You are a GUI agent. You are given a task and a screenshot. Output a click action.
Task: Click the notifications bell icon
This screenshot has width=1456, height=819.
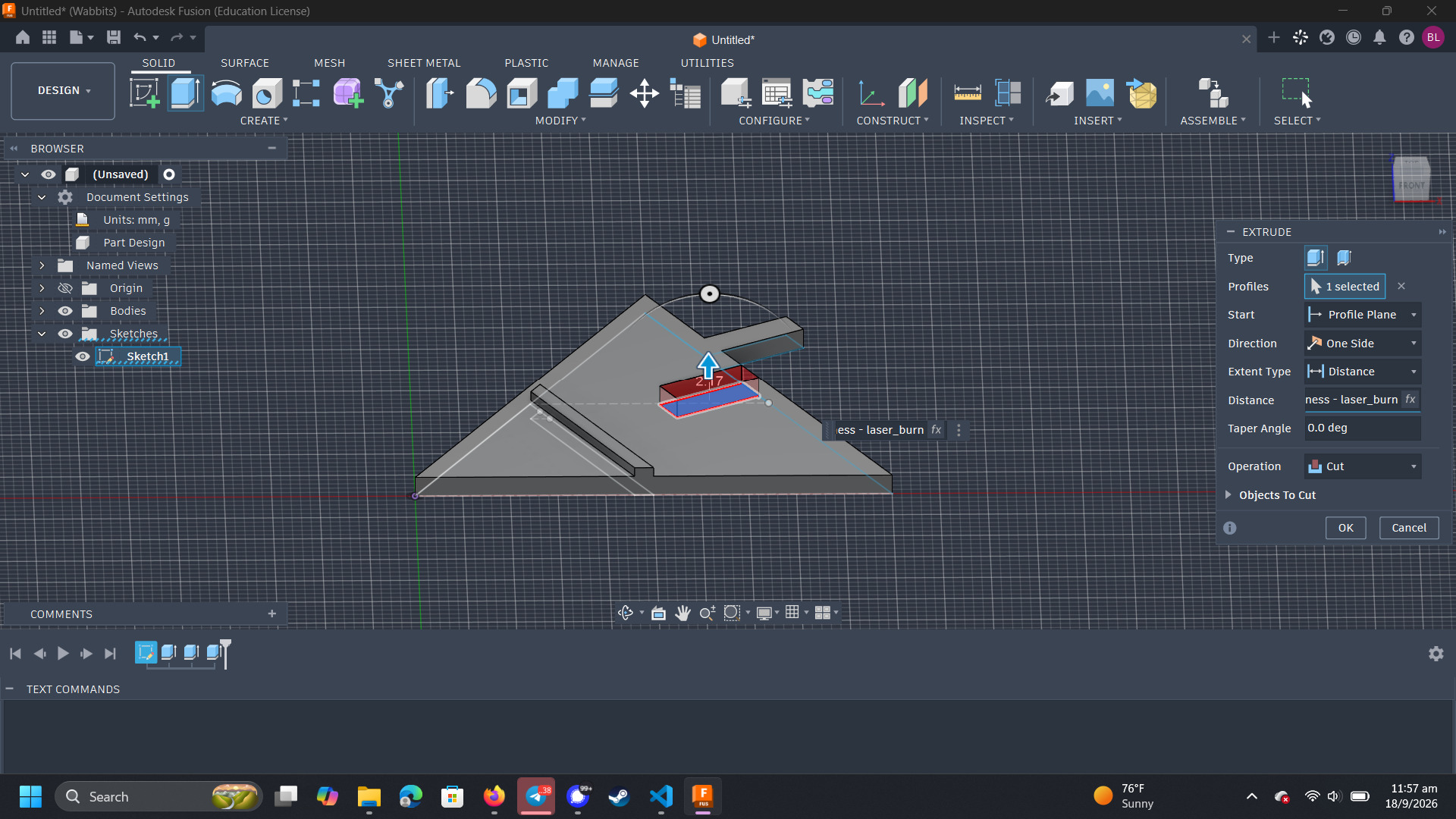[1379, 37]
